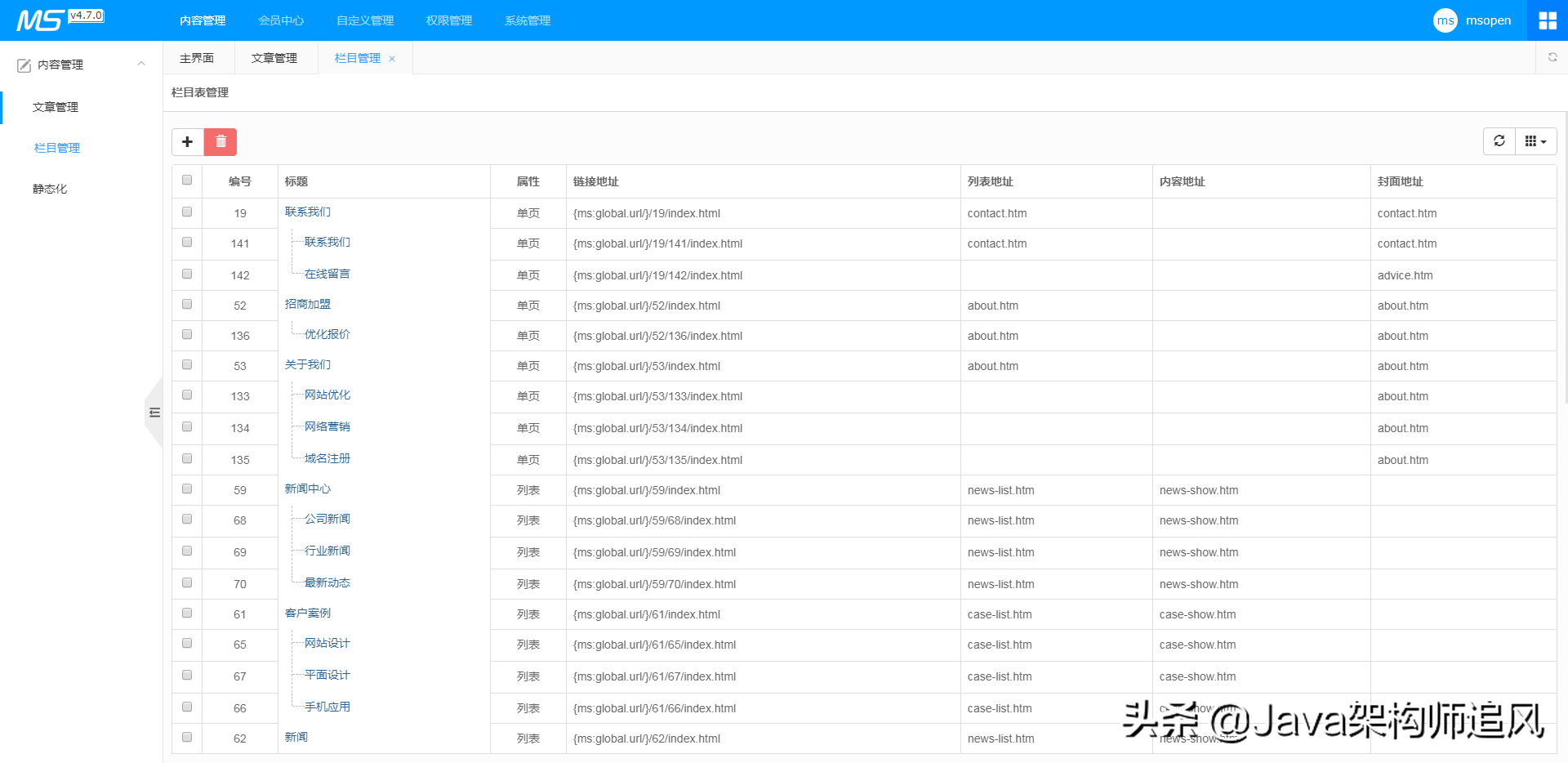Collapse the 内容管理 sidebar section chevron
The height and width of the screenshot is (763, 1568).
140,64
